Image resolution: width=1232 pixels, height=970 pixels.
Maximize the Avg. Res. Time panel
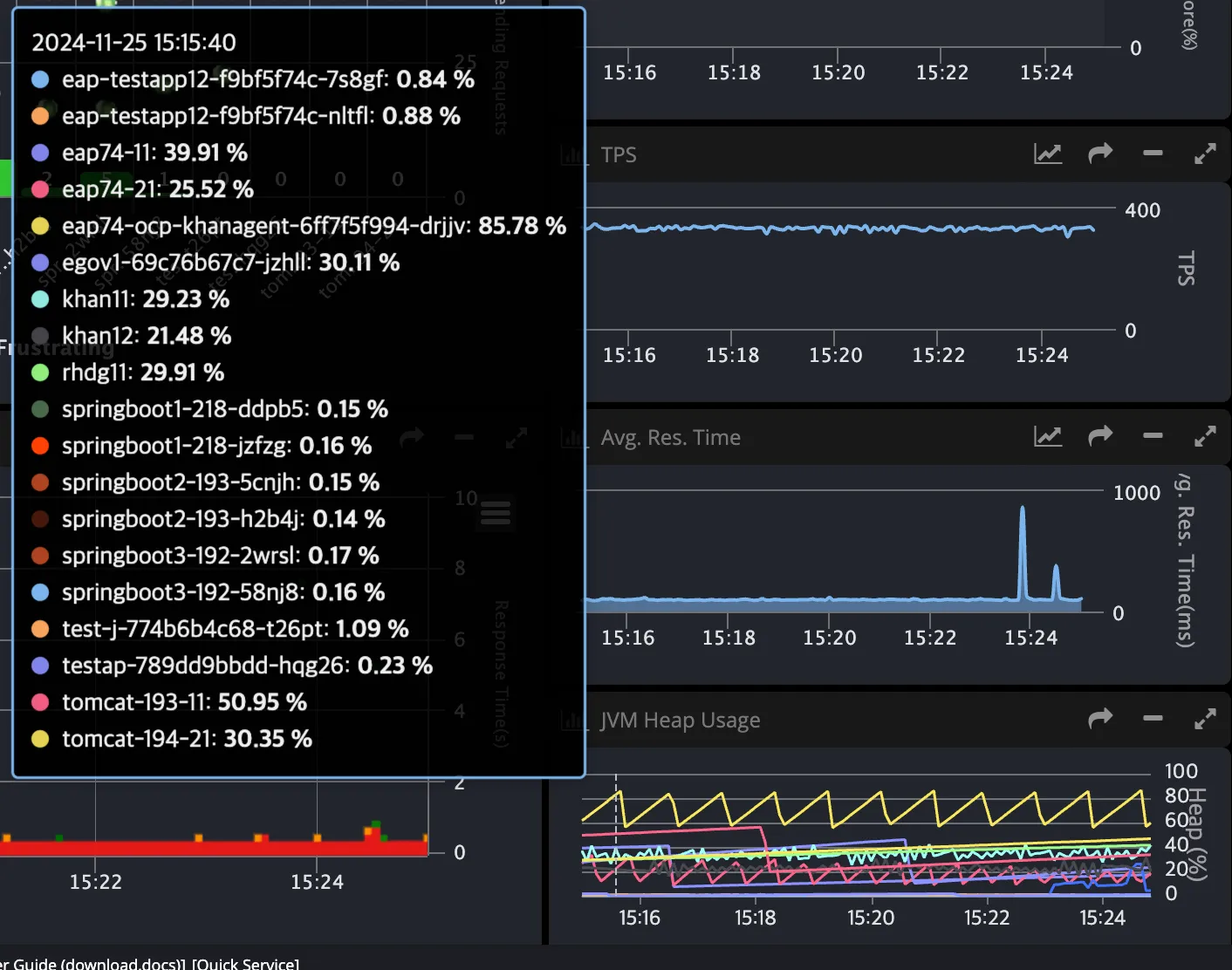[x=1205, y=437]
